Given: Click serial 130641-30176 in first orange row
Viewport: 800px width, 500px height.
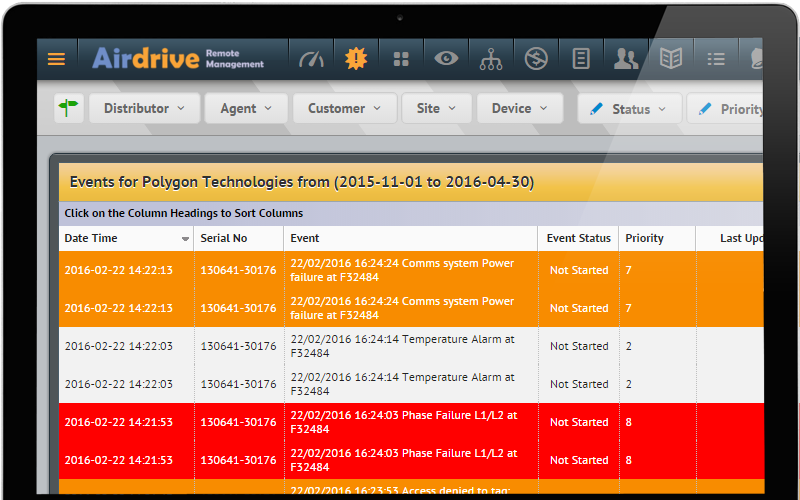Looking at the screenshot, I should (238, 270).
